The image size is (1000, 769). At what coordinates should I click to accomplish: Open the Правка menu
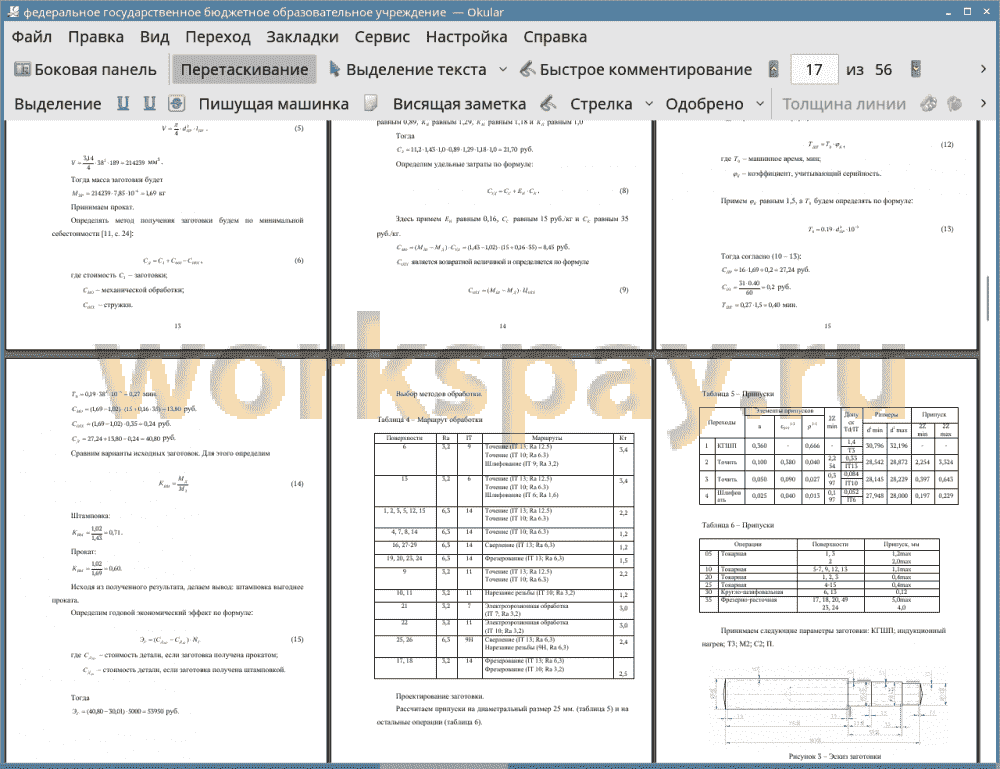pos(96,37)
